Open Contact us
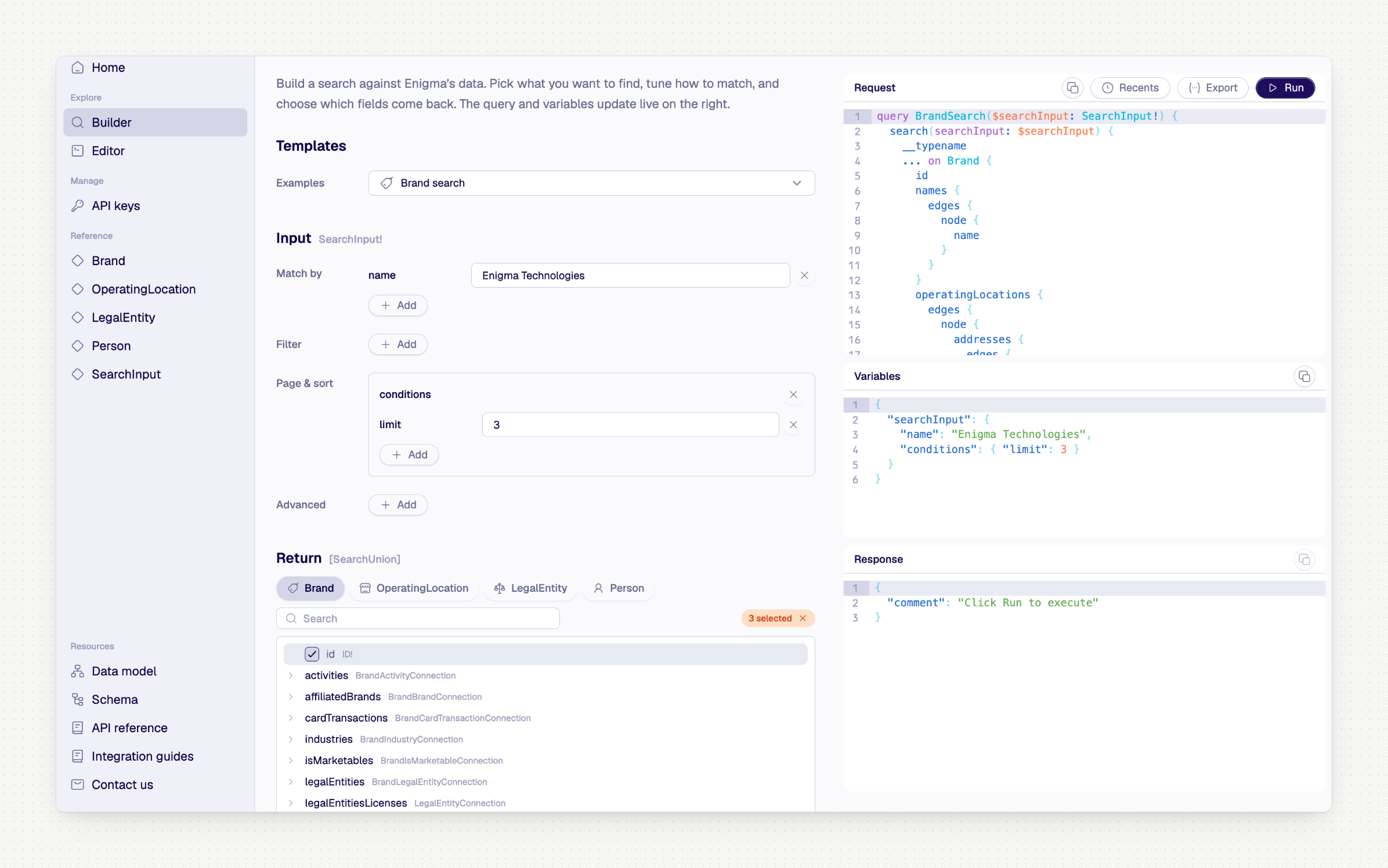 pyautogui.click(x=155, y=785)
